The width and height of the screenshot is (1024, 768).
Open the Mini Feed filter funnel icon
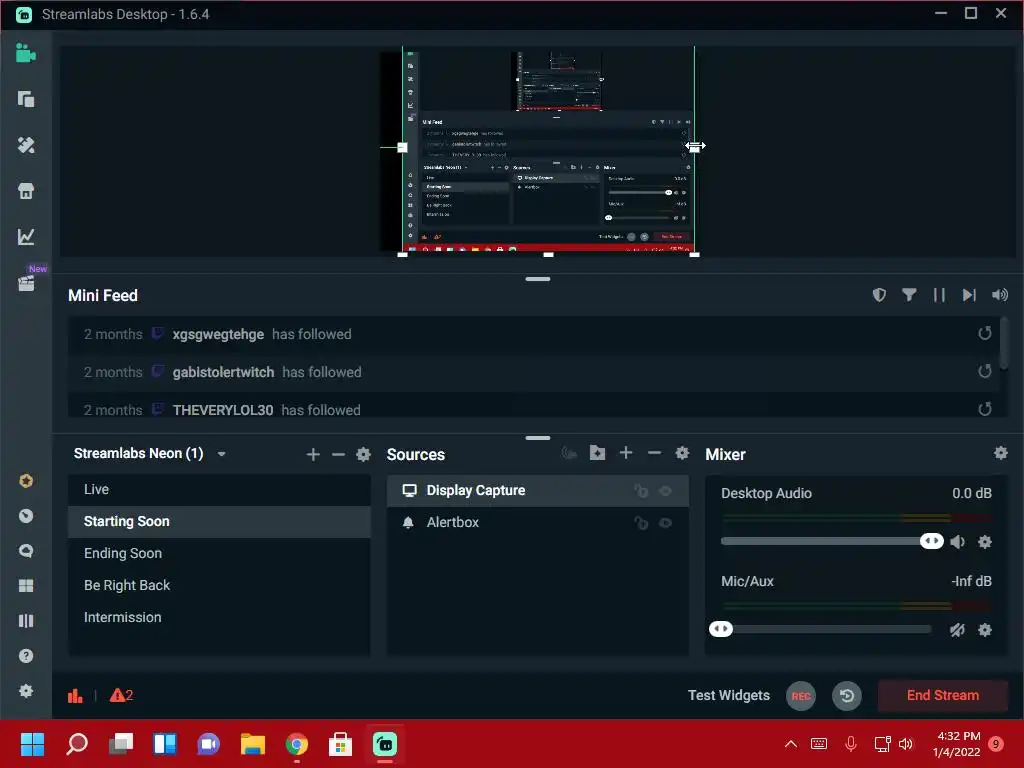coord(909,295)
